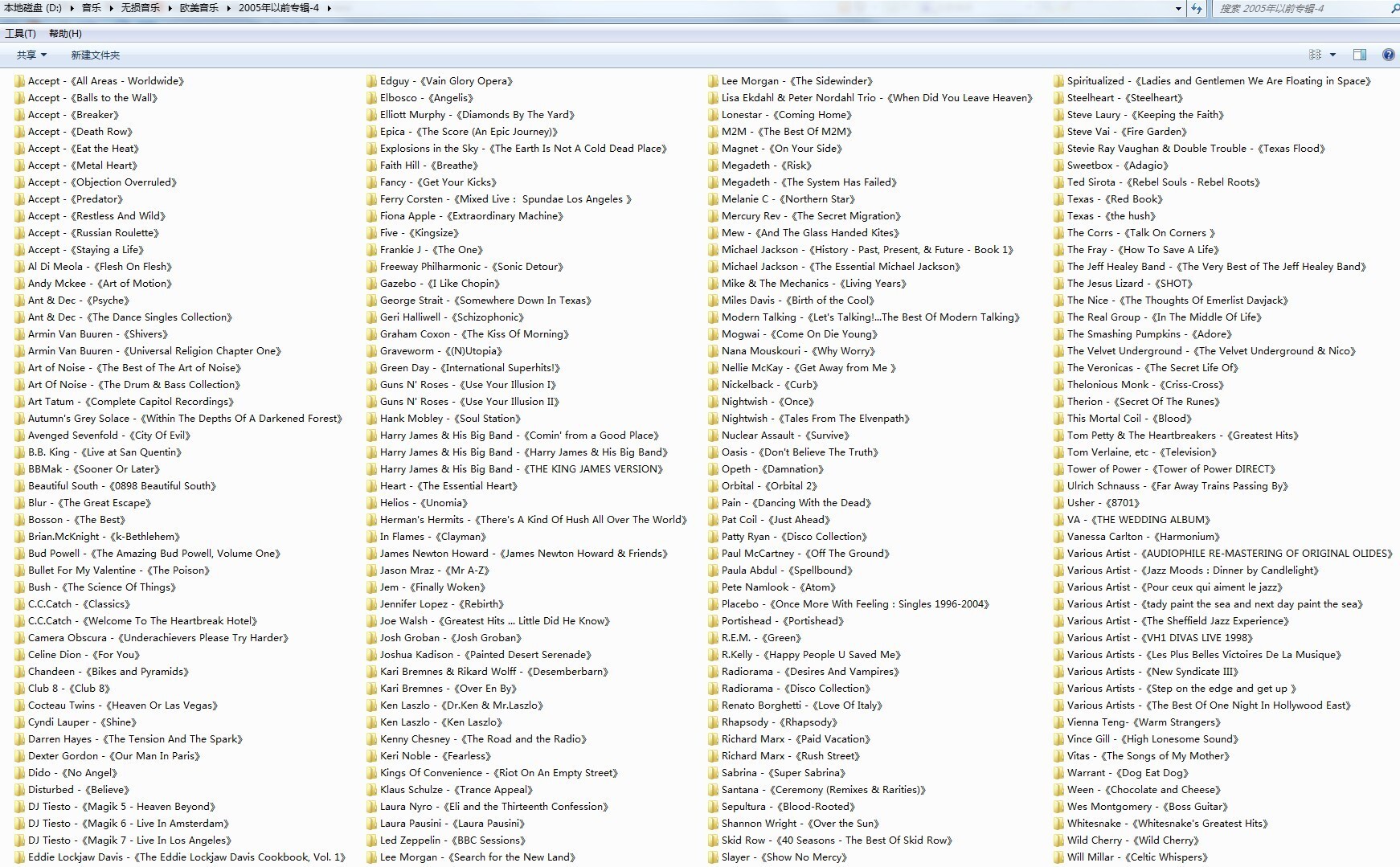Click folder icon of Blur The Great Escape
This screenshot has height=867, width=1400.
[x=19, y=503]
